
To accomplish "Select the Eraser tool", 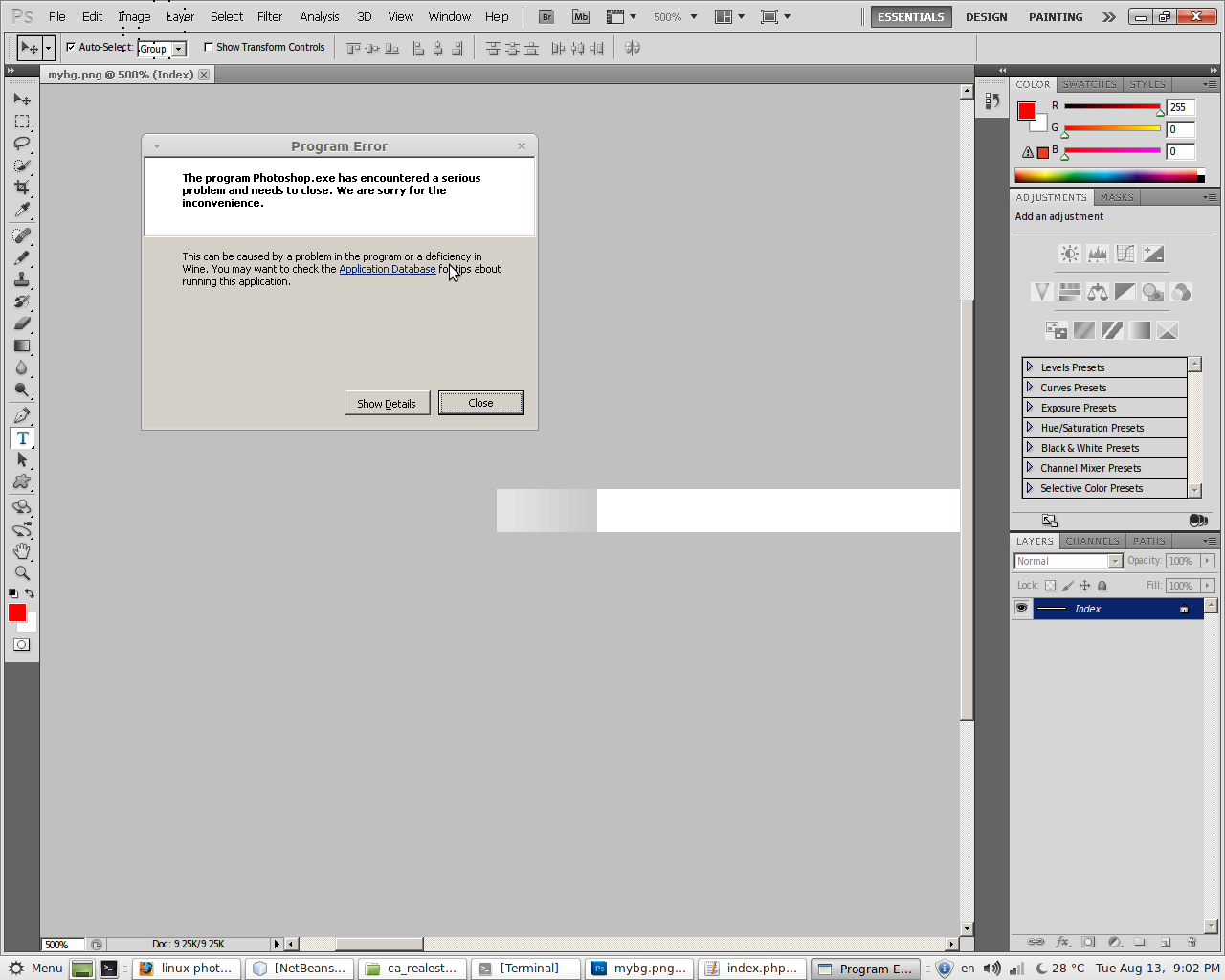I will pos(22,323).
